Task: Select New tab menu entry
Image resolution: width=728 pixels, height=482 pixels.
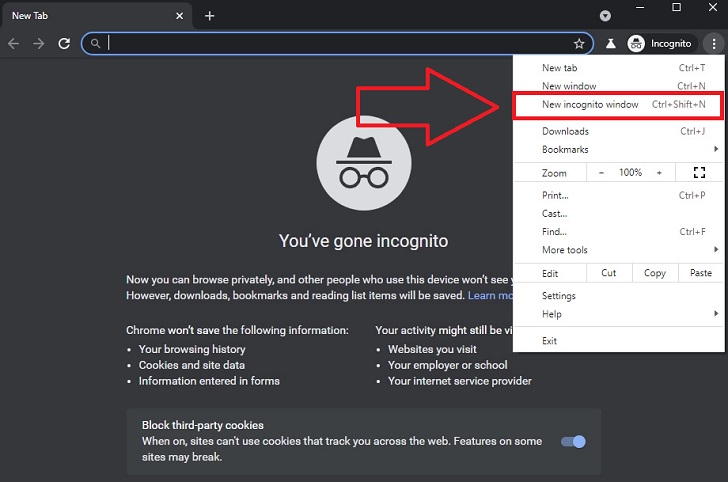Action: tap(618, 68)
